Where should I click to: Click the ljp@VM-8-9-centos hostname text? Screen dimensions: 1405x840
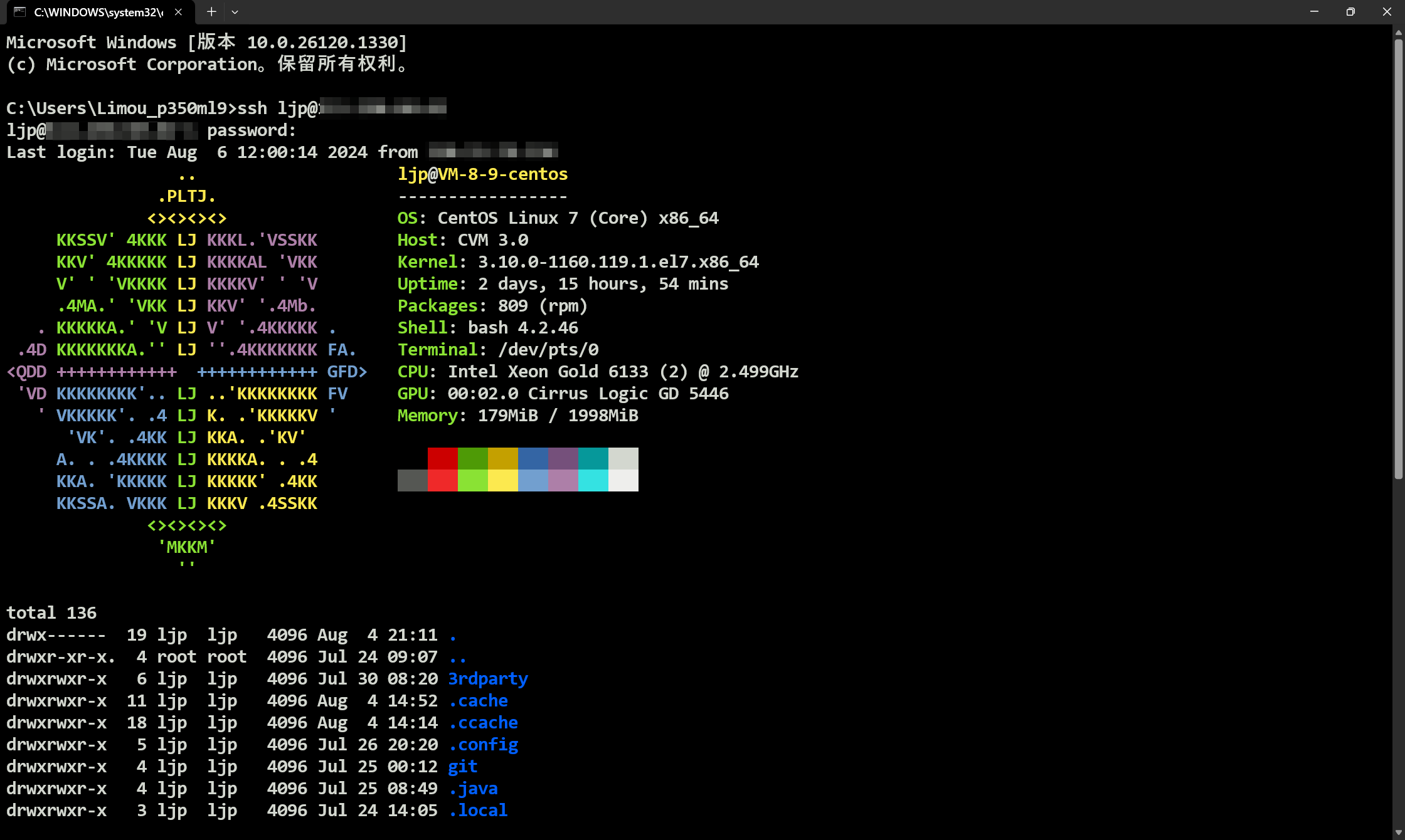482,174
